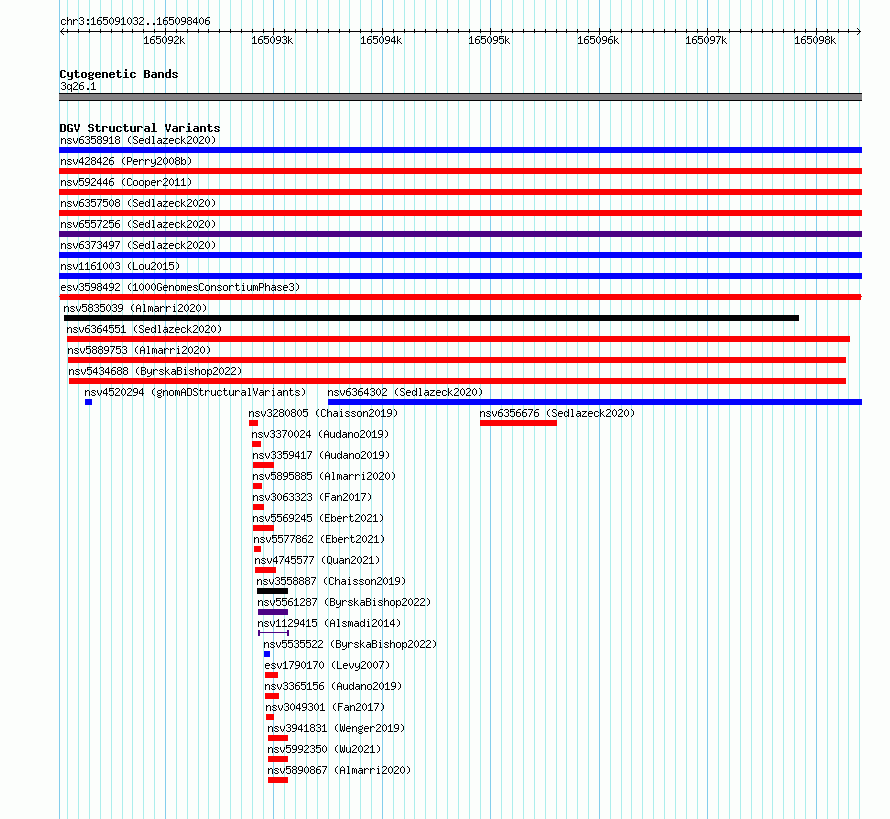
Task: Open nsv6557256 (Sedlazeck2020) label
Action: (138, 224)
